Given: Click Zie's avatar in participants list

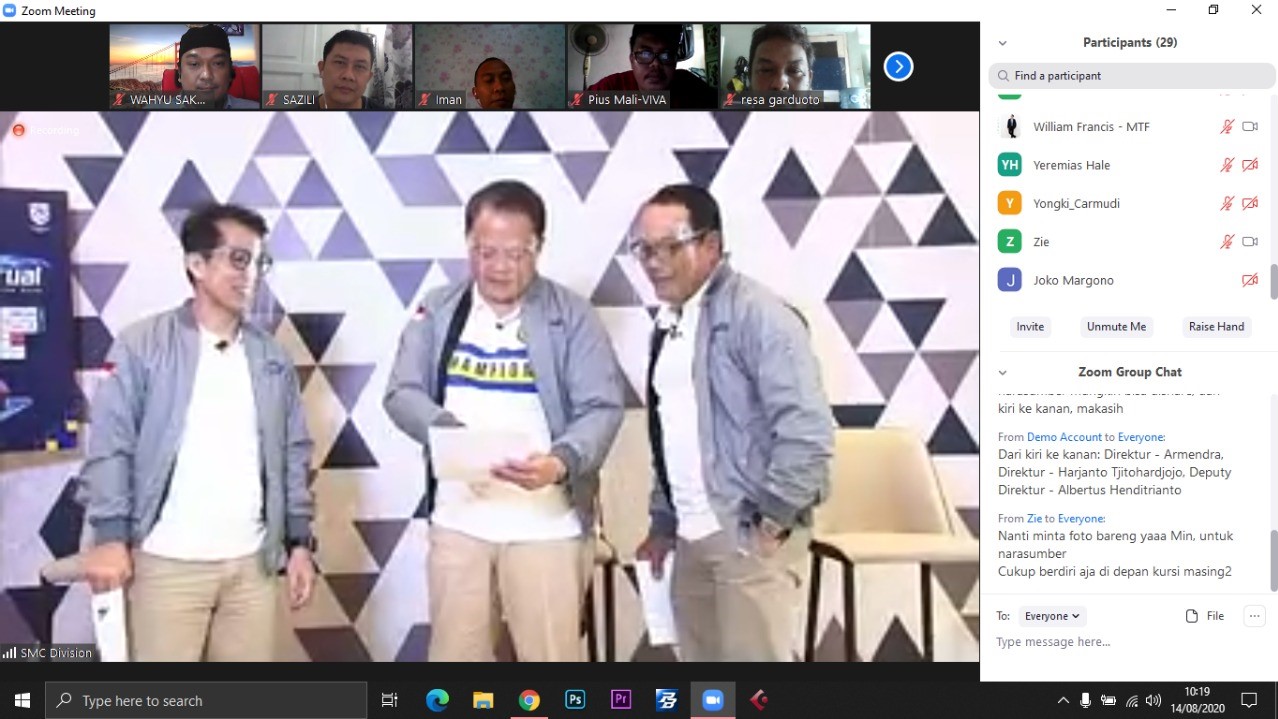Looking at the screenshot, I should [1010, 242].
